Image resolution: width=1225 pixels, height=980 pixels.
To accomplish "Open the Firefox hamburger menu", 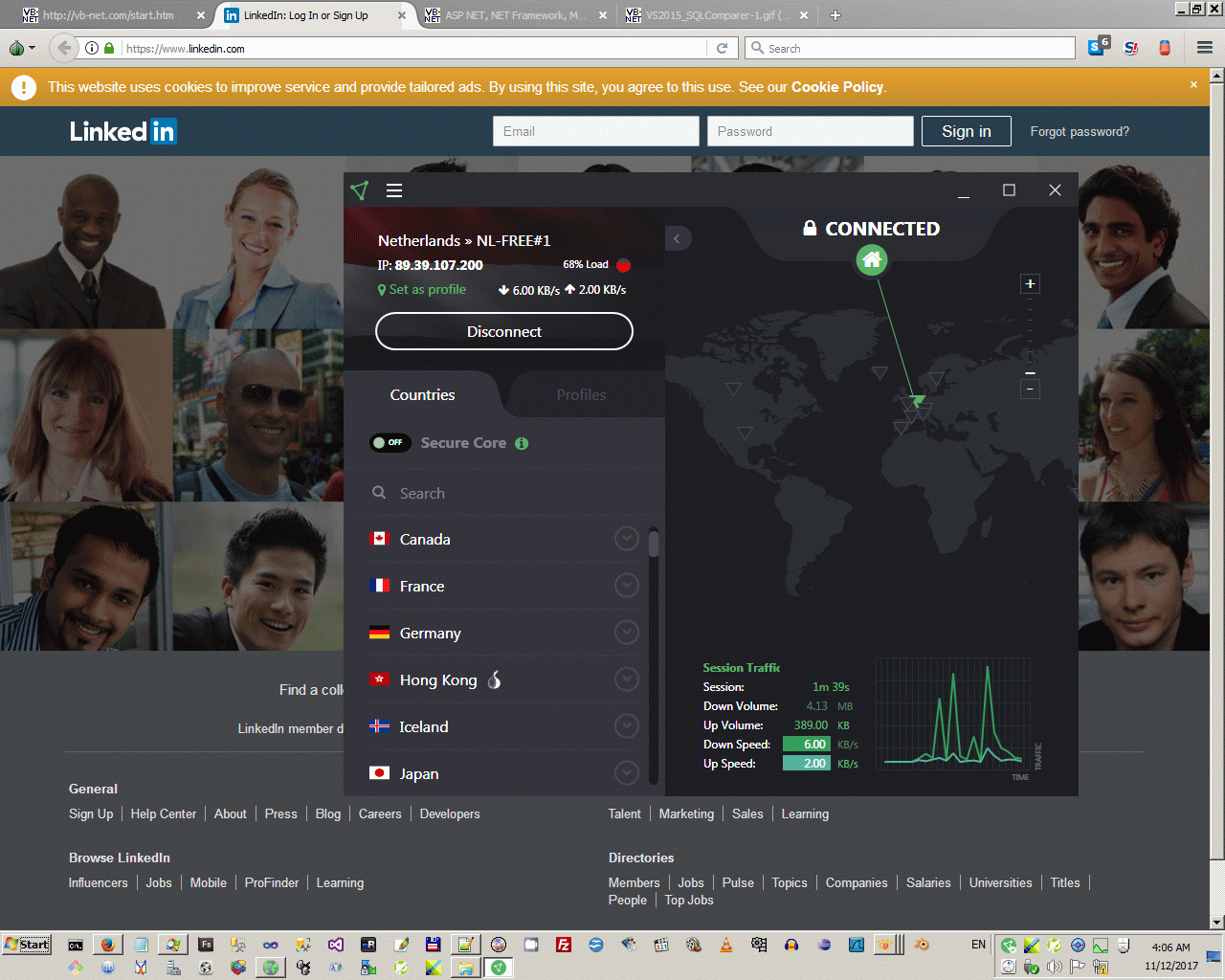I will (x=1205, y=48).
